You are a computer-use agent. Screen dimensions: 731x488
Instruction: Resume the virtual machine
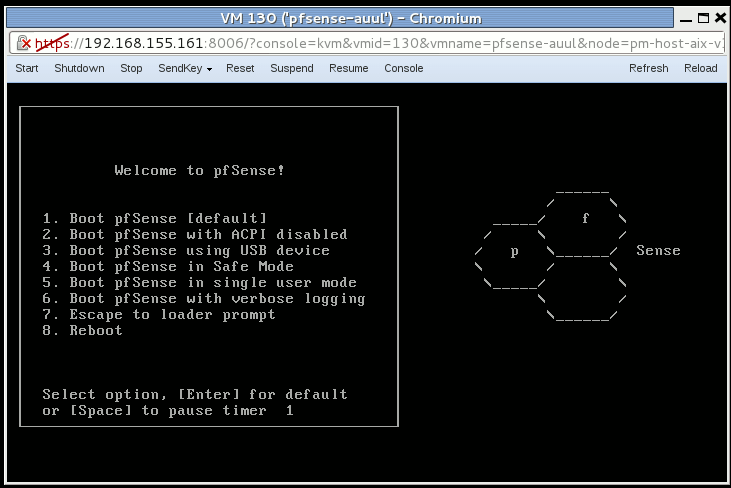[x=349, y=68]
